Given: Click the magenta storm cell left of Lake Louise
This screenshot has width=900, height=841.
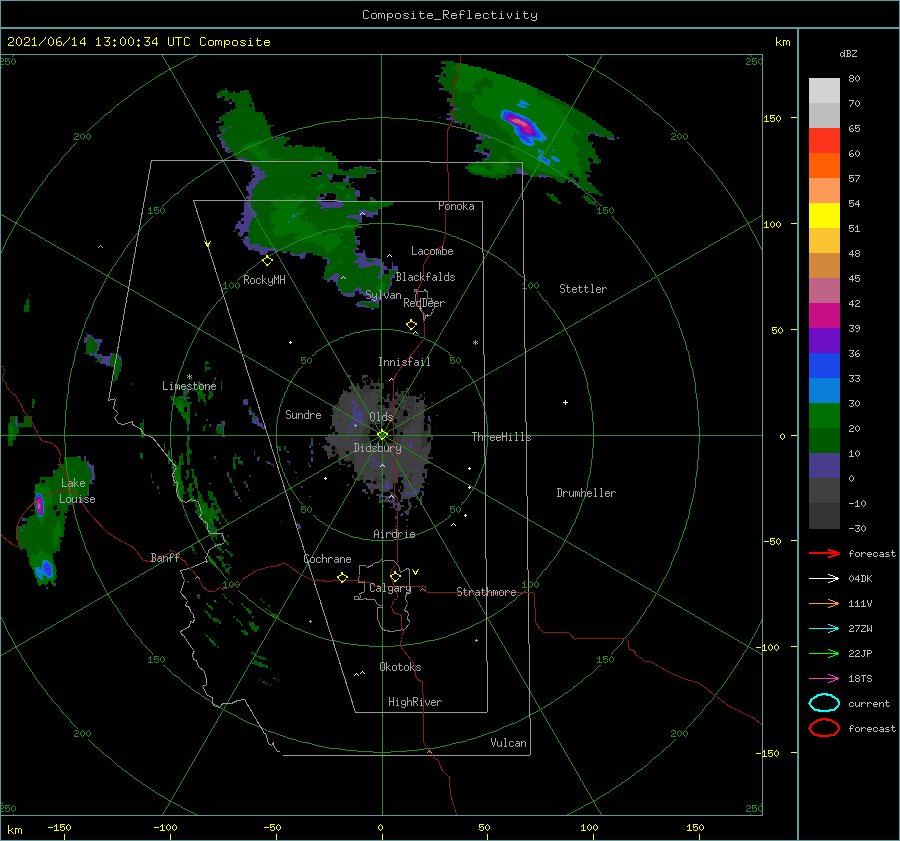Looking at the screenshot, I should (40, 505).
